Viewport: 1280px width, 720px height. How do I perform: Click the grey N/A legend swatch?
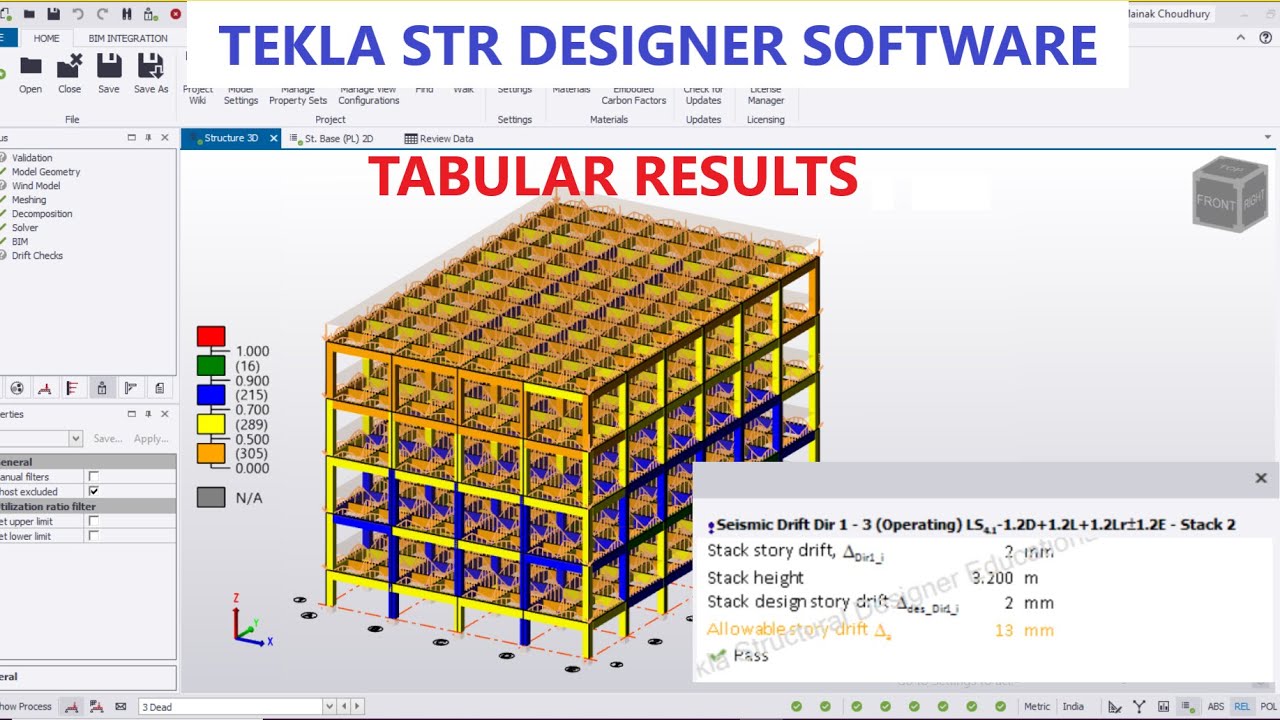pos(211,497)
